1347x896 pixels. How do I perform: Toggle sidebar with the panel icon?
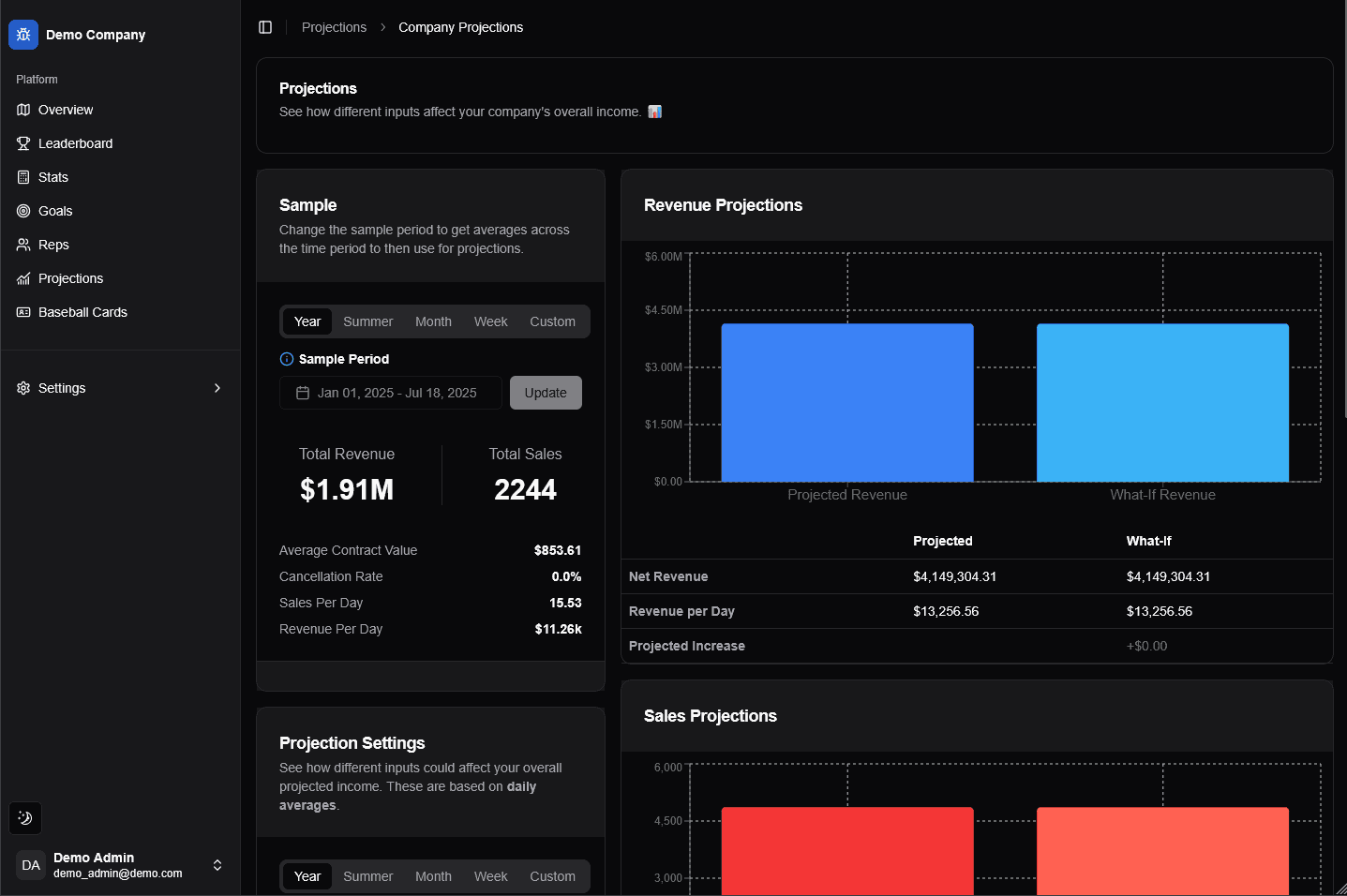(265, 27)
